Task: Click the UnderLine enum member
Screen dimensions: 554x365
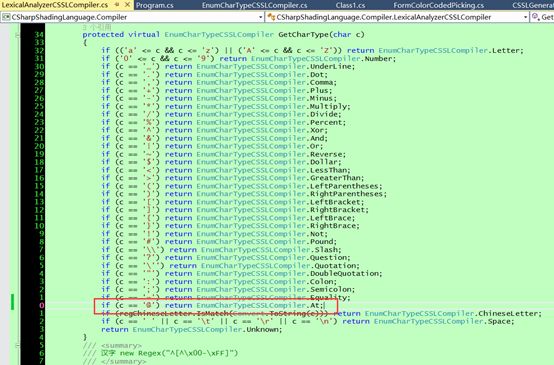Action: (x=330, y=66)
